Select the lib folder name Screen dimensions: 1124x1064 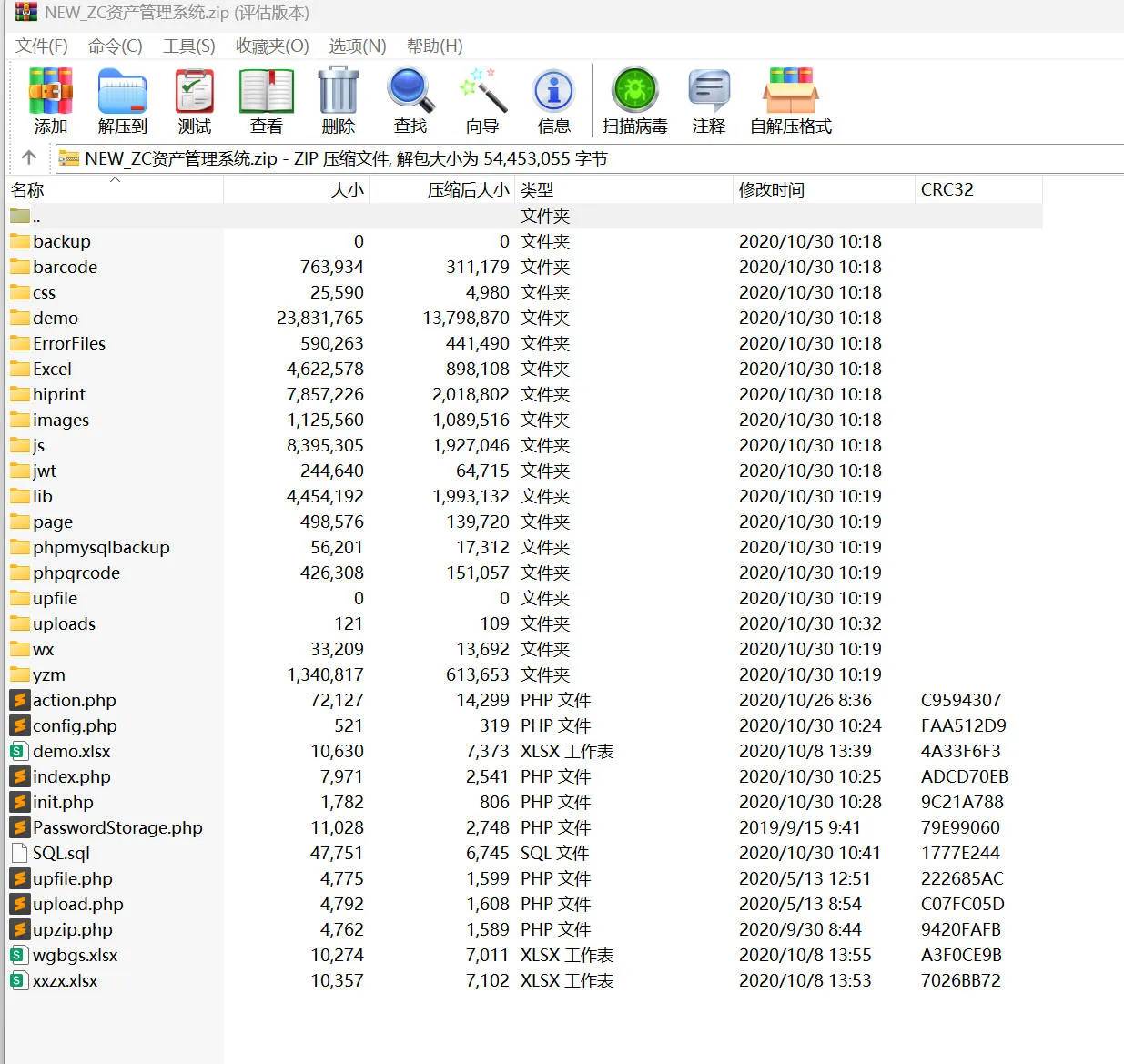pyautogui.click(x=43, y=496)
